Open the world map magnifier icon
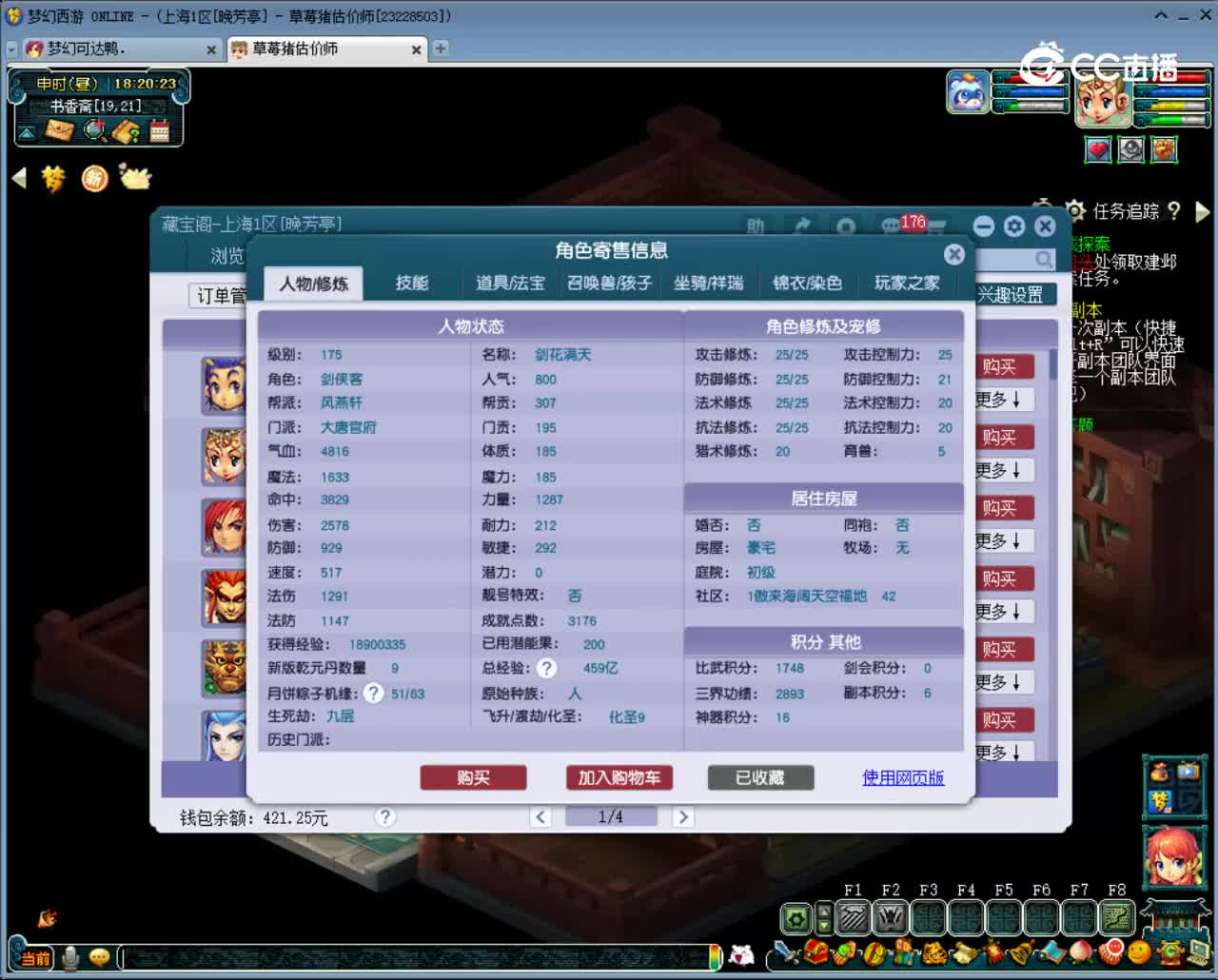The width and height of the screenshot is (1218, 980). [x=94, y=130]
